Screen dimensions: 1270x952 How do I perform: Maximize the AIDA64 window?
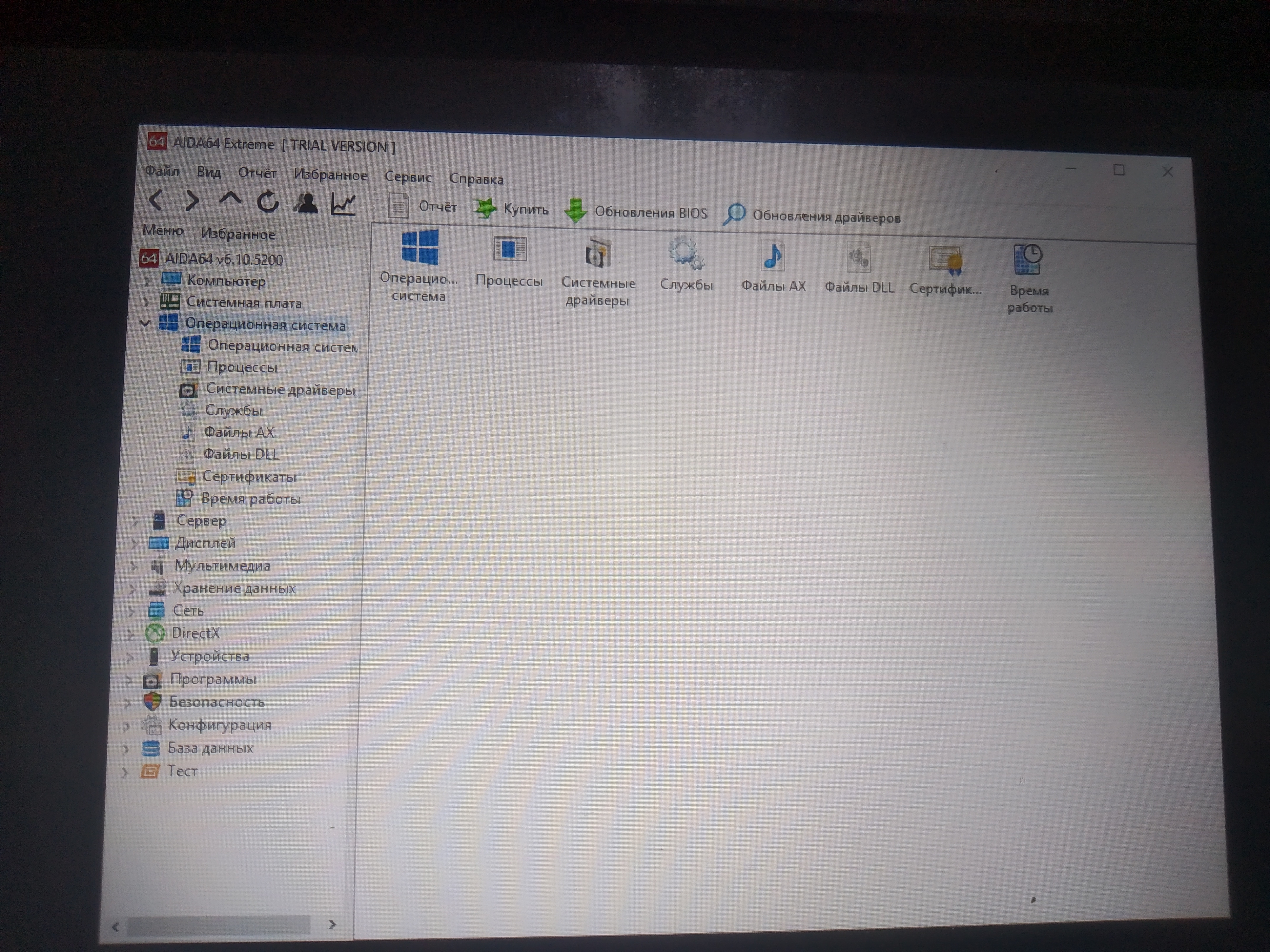coord(1119,170)
